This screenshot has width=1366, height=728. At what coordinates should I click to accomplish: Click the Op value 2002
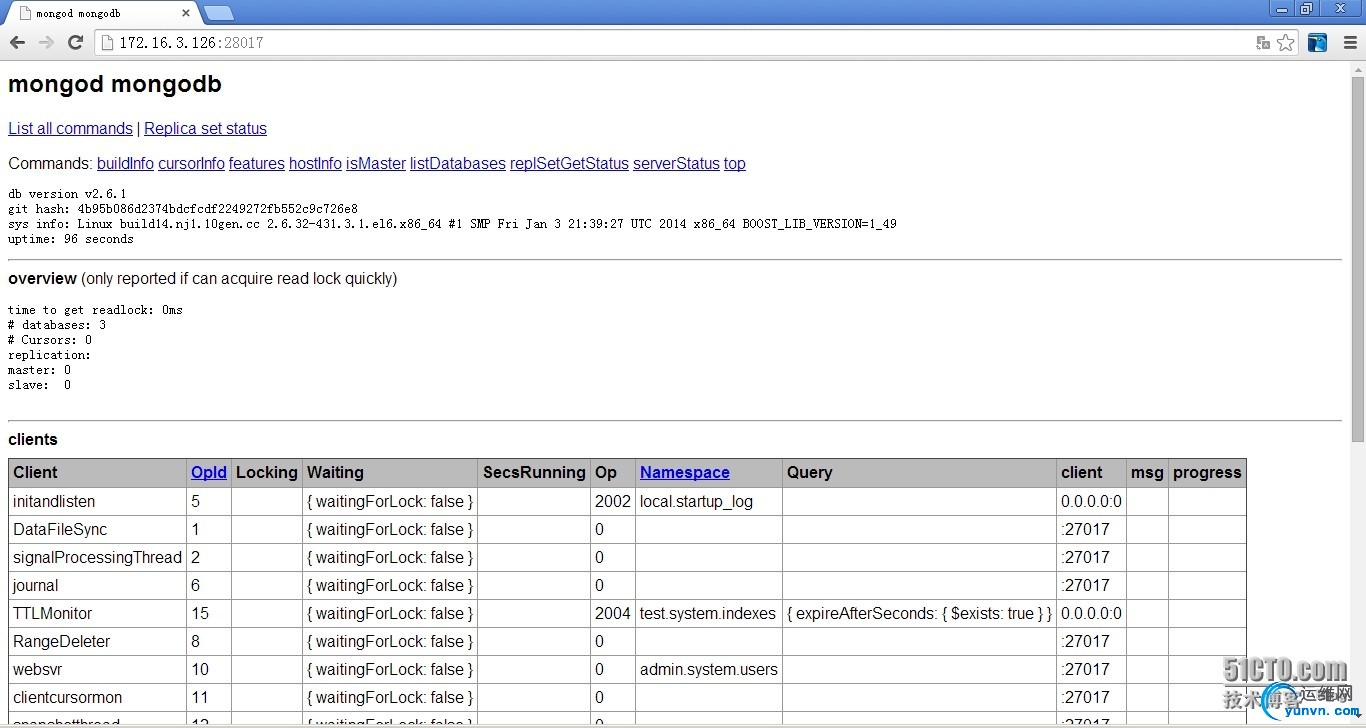pyautogui.click(x=613, y=501)
